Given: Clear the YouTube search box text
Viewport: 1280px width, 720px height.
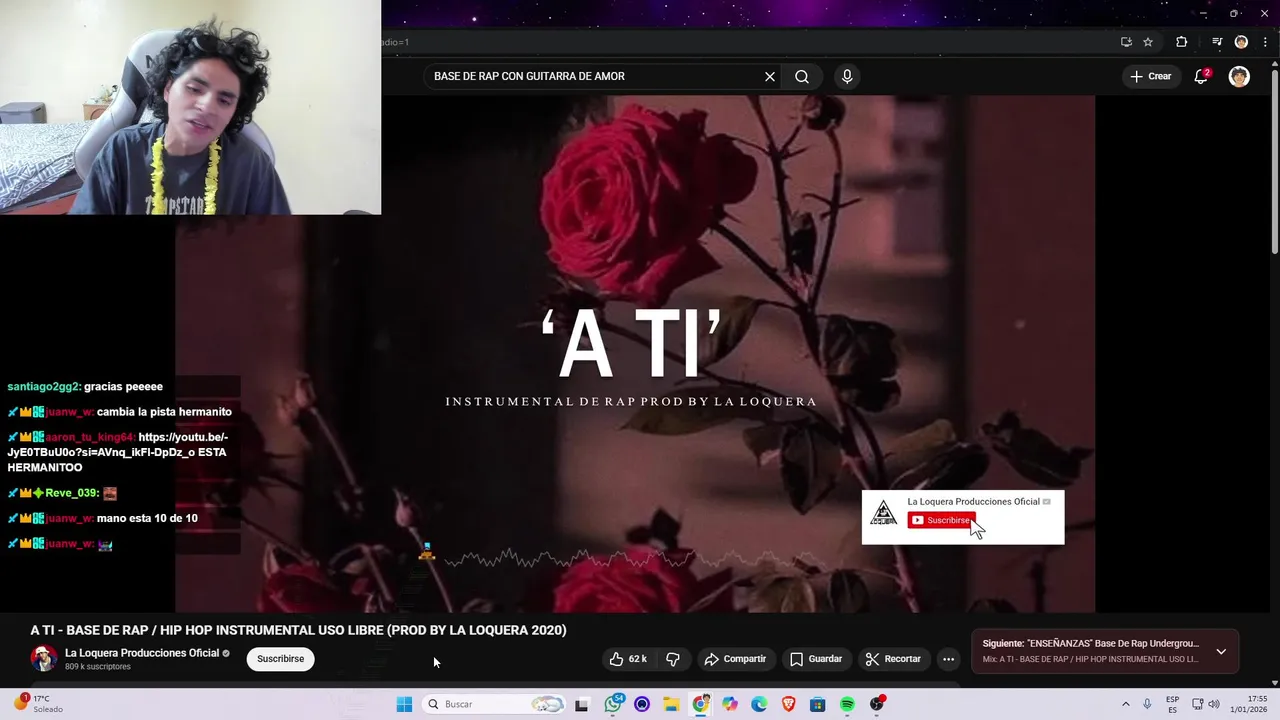Looking at the screenshot, I should (x=770, y=76).
